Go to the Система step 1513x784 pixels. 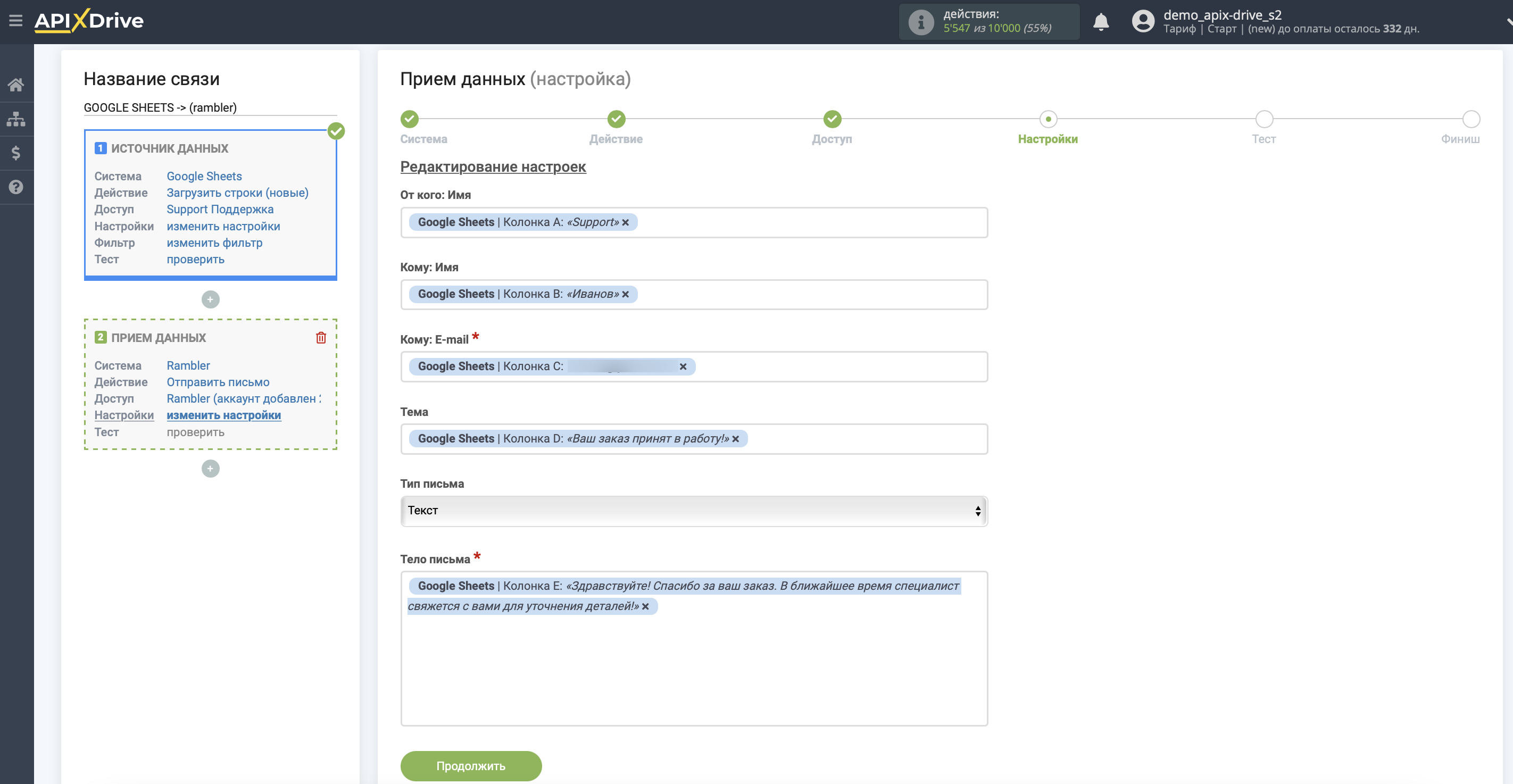pyautogui.click(x=410, y=119)
